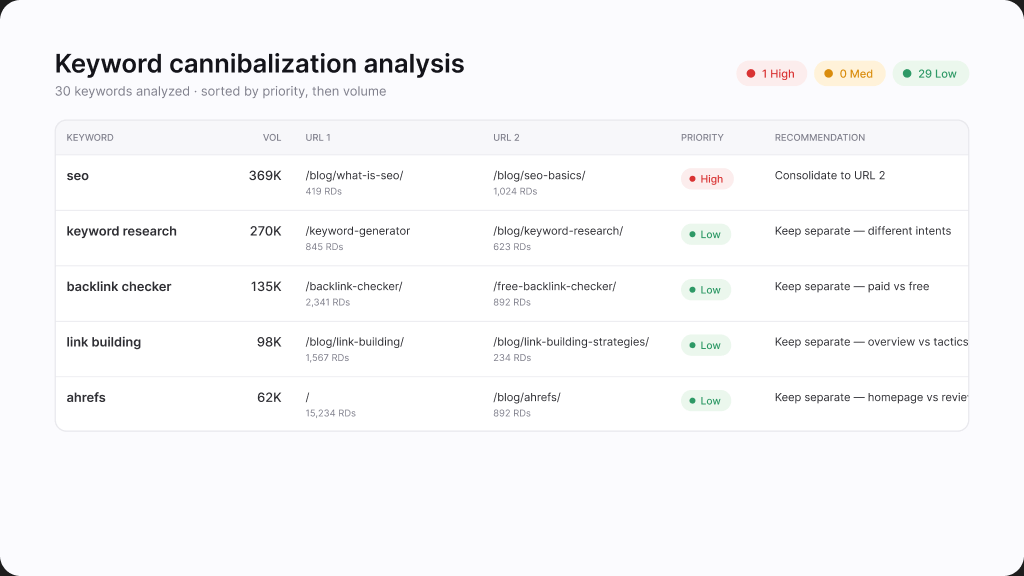
Task: Click the 369K volume value
Action: click(265, 176)
